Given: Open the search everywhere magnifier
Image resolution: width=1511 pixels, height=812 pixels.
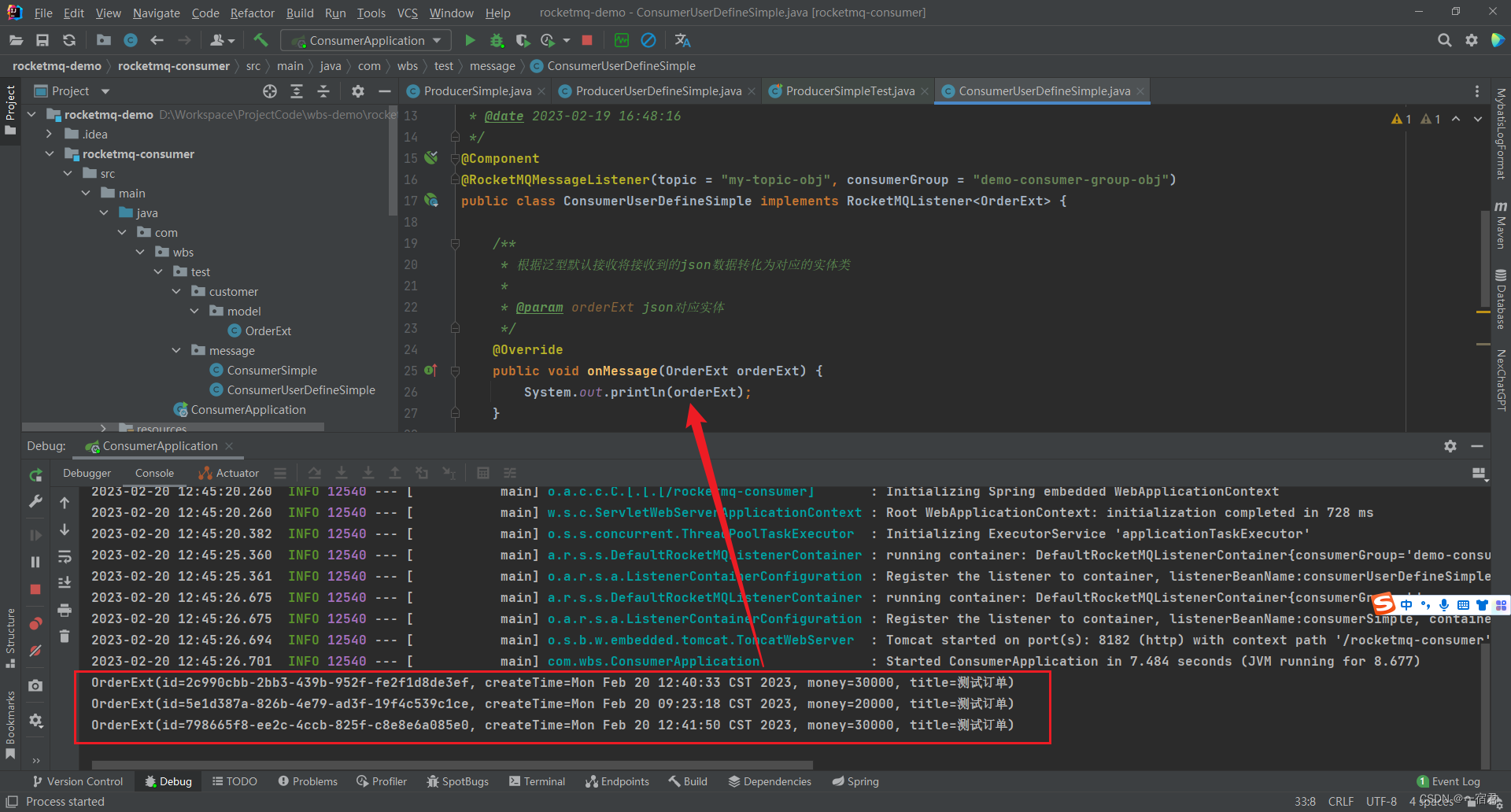Looking at the screenshot, I should point(1444,40).
